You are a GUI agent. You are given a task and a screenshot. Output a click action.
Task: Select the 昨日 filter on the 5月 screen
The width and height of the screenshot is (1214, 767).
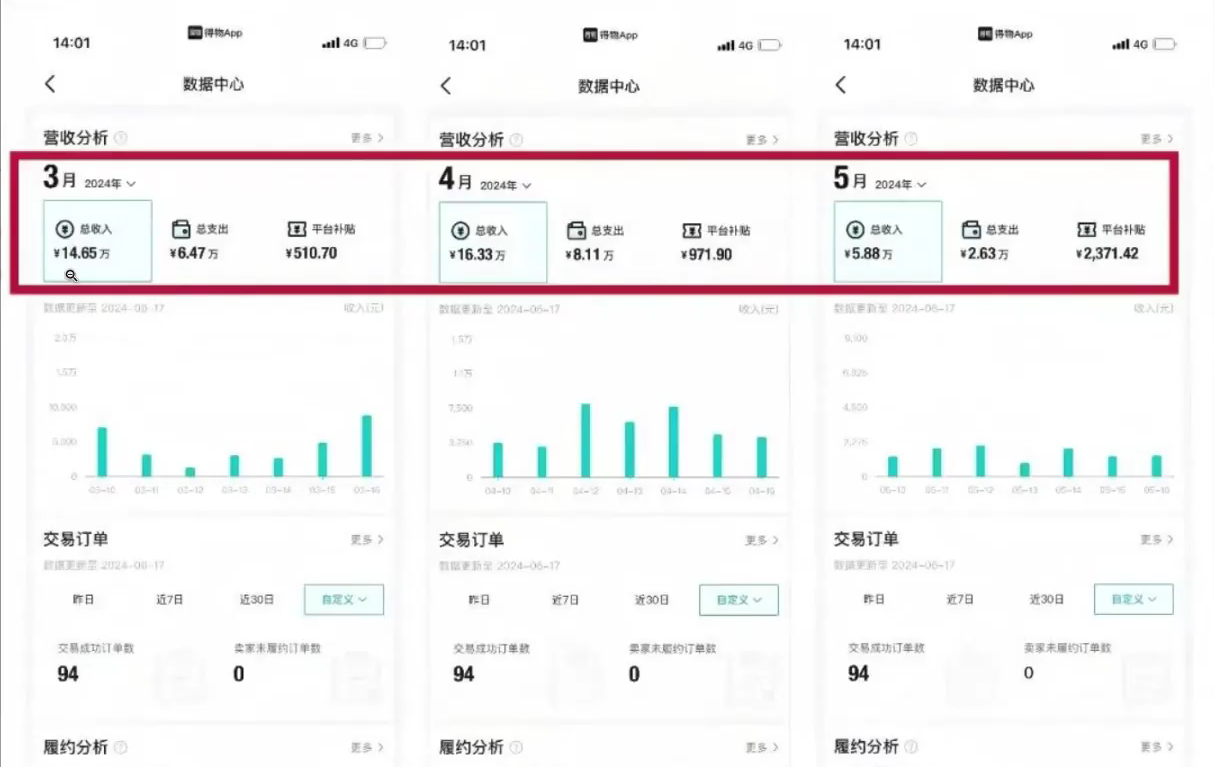pos(874,599)
